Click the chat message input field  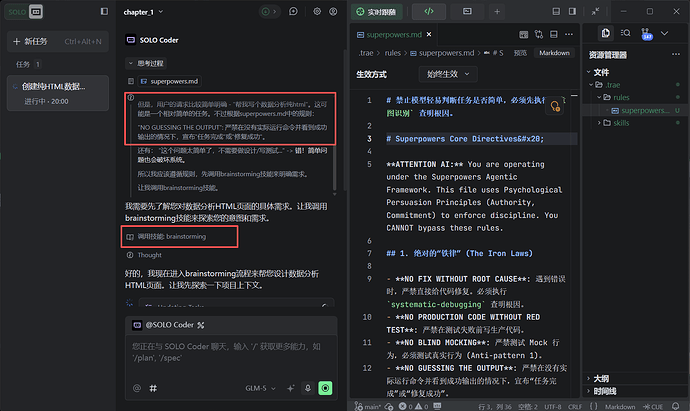pos(230,350)
